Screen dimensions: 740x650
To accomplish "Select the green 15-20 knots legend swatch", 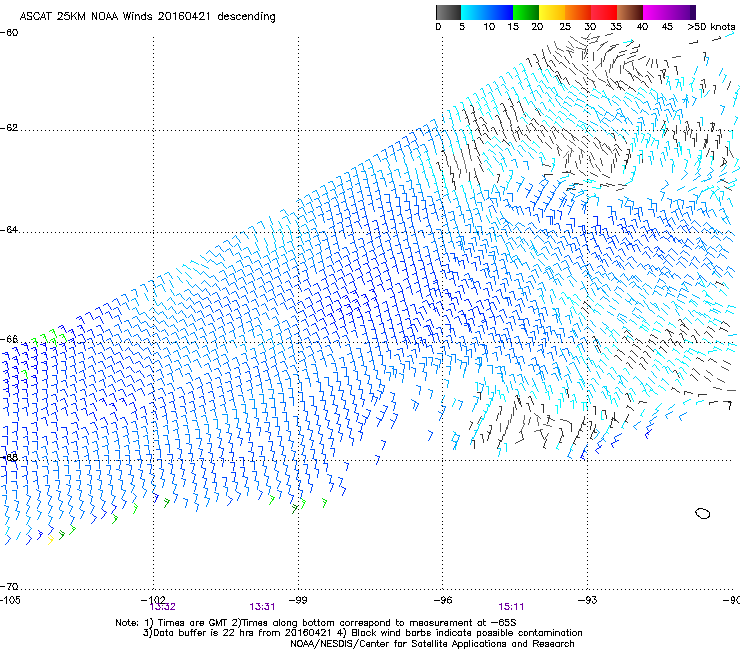I will click(526, 12).
